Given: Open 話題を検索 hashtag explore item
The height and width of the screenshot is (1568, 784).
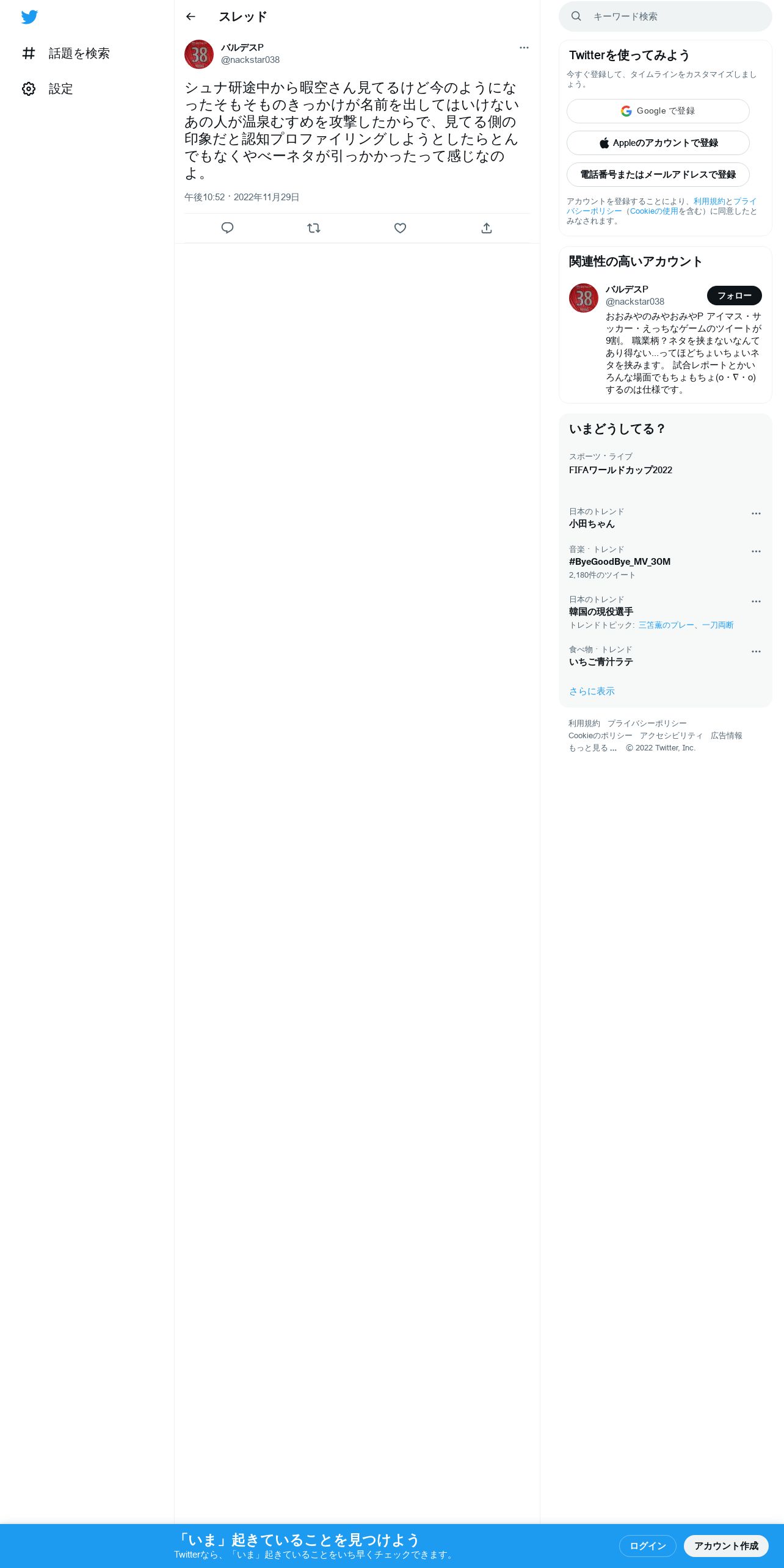Looking at the screenshot, I should pyautogui.click(x=65, y=54).
